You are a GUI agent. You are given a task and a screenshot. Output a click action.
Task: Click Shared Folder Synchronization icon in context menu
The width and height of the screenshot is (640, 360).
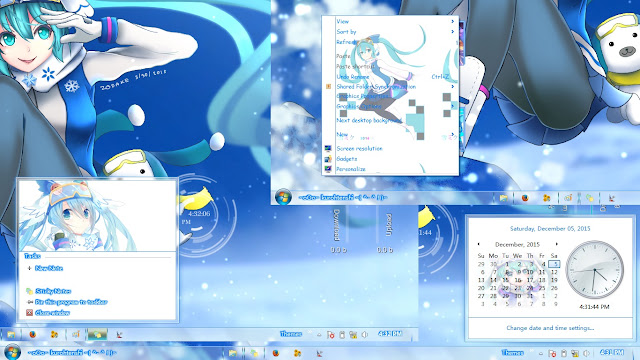(x=328, y=87)
